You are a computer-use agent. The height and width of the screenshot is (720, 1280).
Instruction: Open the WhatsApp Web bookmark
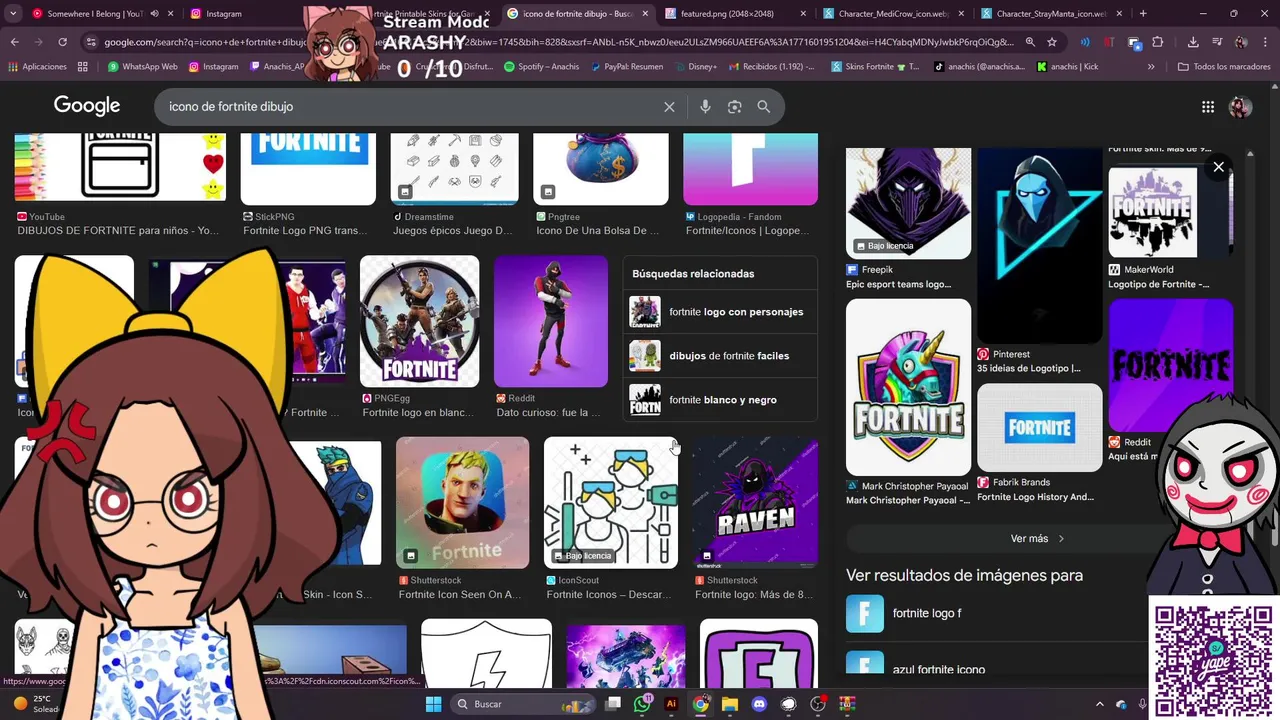point(142,66)
